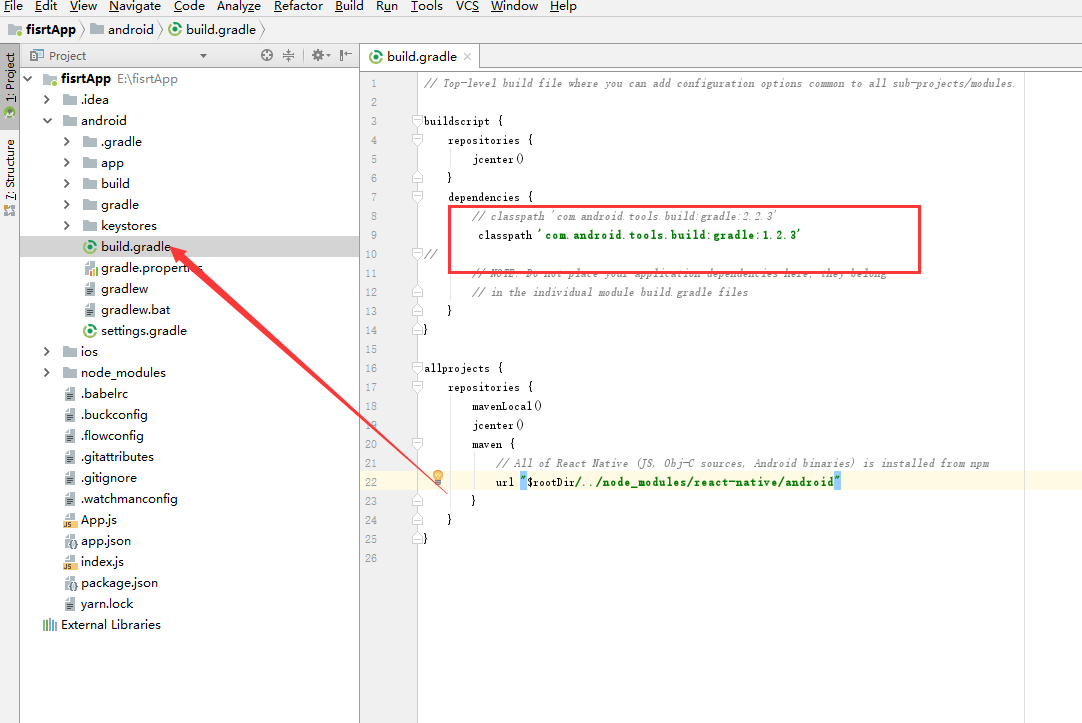Screen dimensions: 1082x723
Task: Collapse the android folder in tree
Action: (47, 121)
